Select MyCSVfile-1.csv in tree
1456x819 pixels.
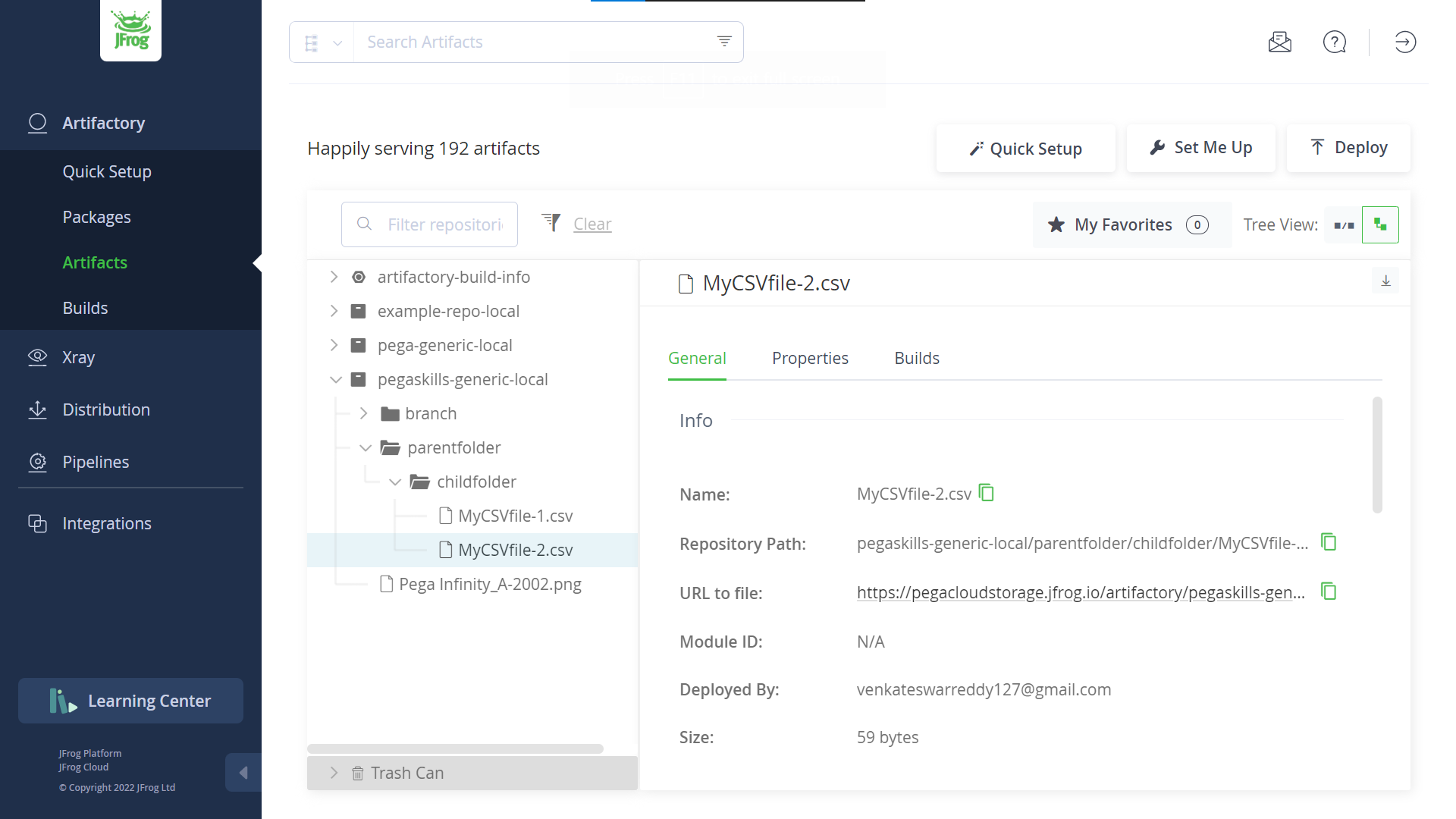click(515, 516)
